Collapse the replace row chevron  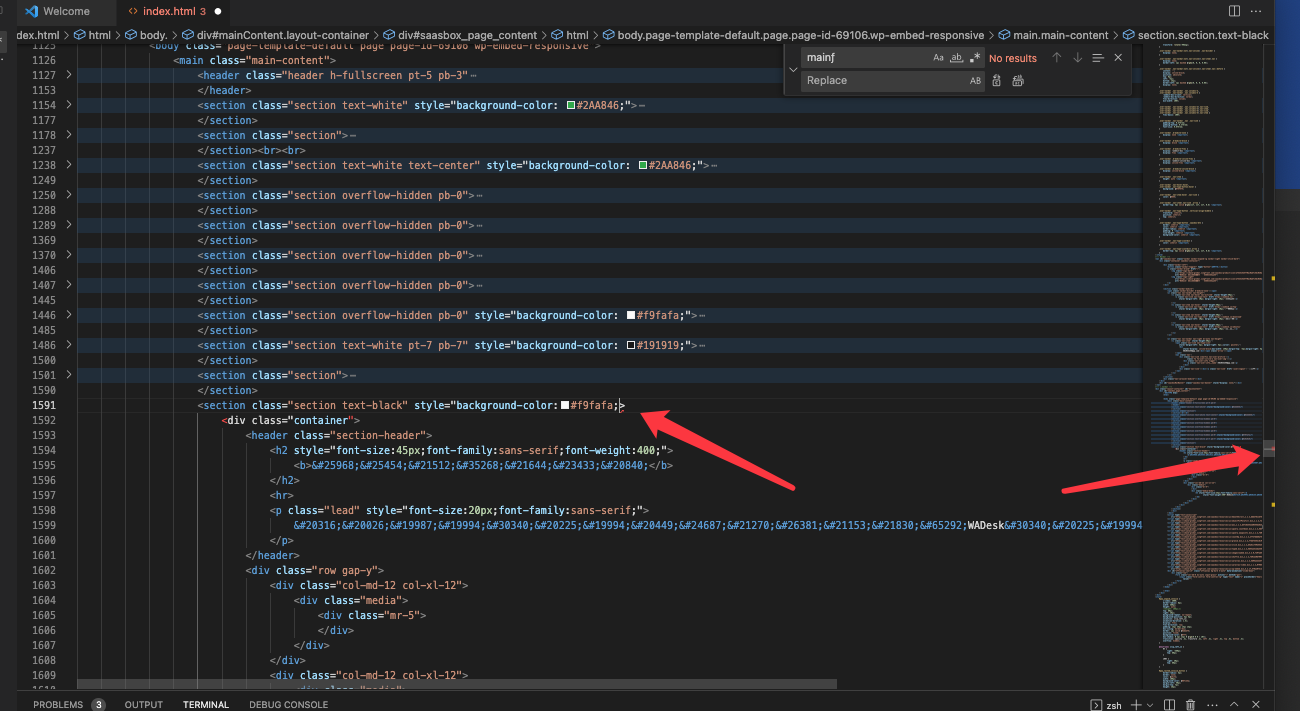point(793,70)
